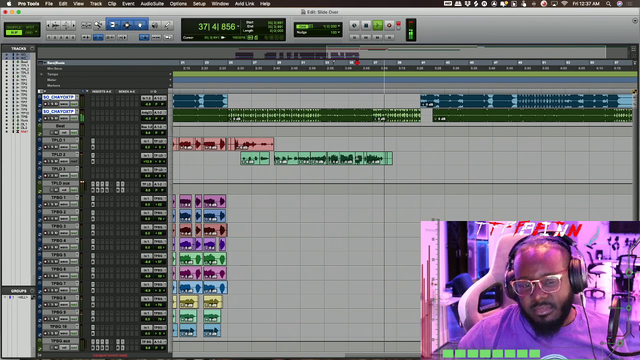Click audio waveform zoom button

[56, 25]
